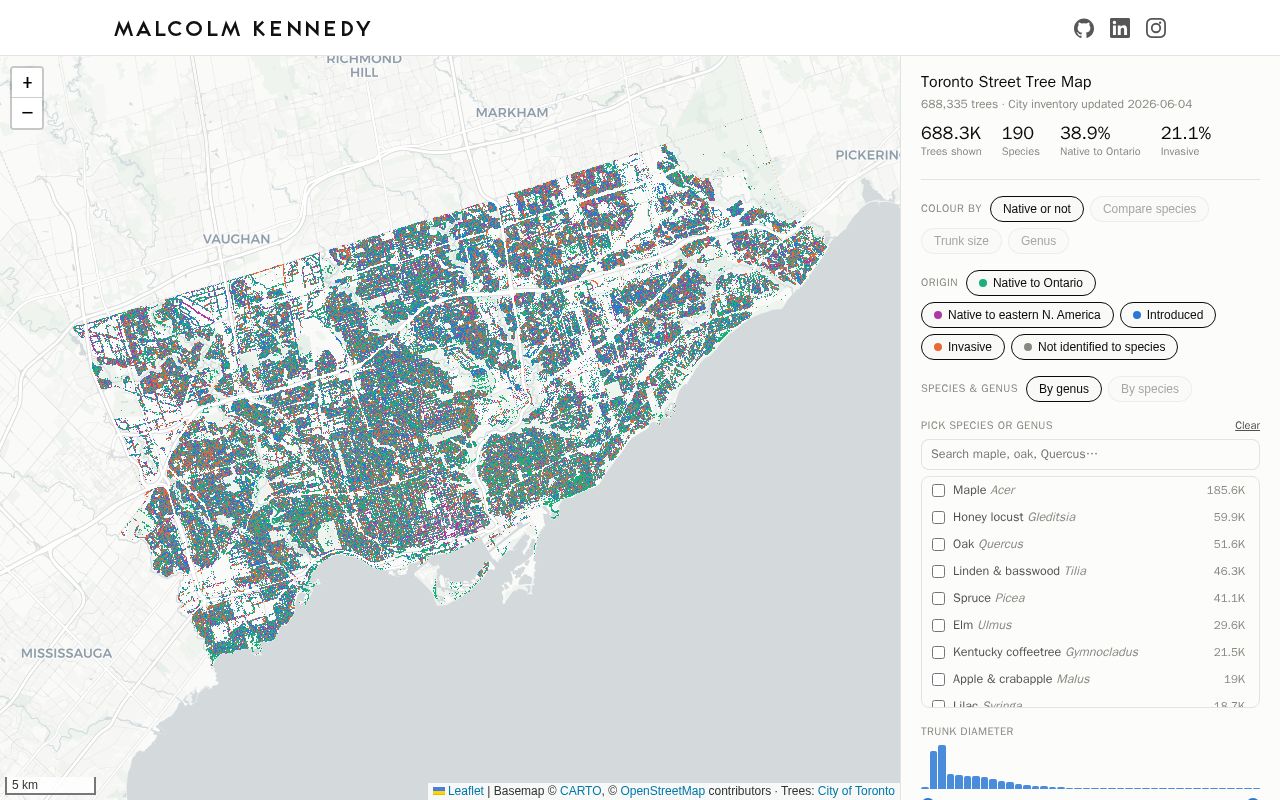Open the City of Toronto data link
1280x800 pixels.
pos(856,791)
